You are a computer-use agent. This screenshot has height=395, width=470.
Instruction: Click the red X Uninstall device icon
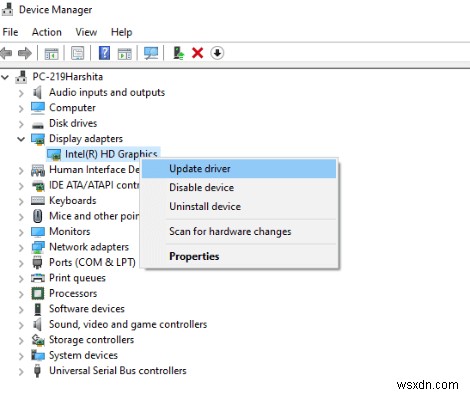(x=198, y=53)
